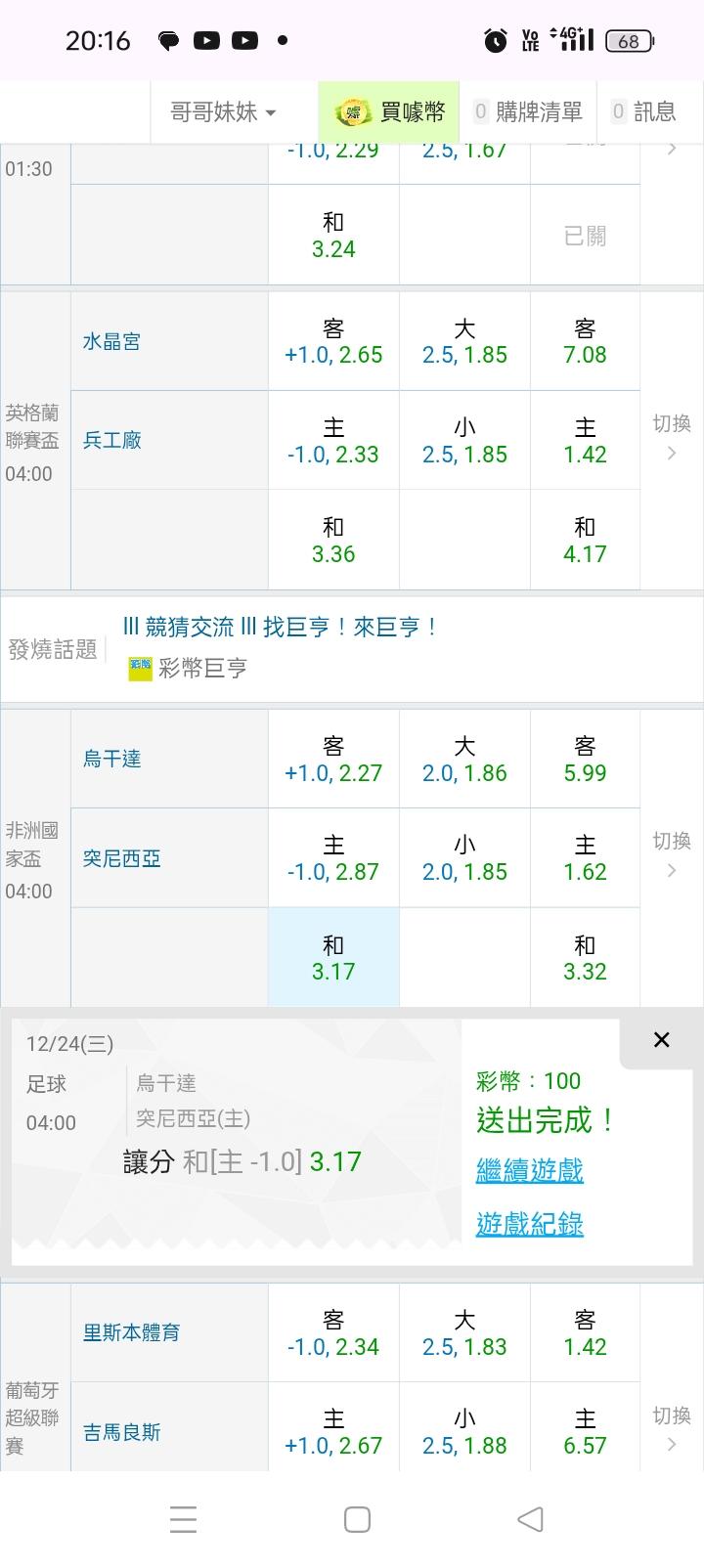Expand 切換 for the 烏干達 vs 突尼西亞 match
This screenshot has width=704, height=1568.
[671, 855]
